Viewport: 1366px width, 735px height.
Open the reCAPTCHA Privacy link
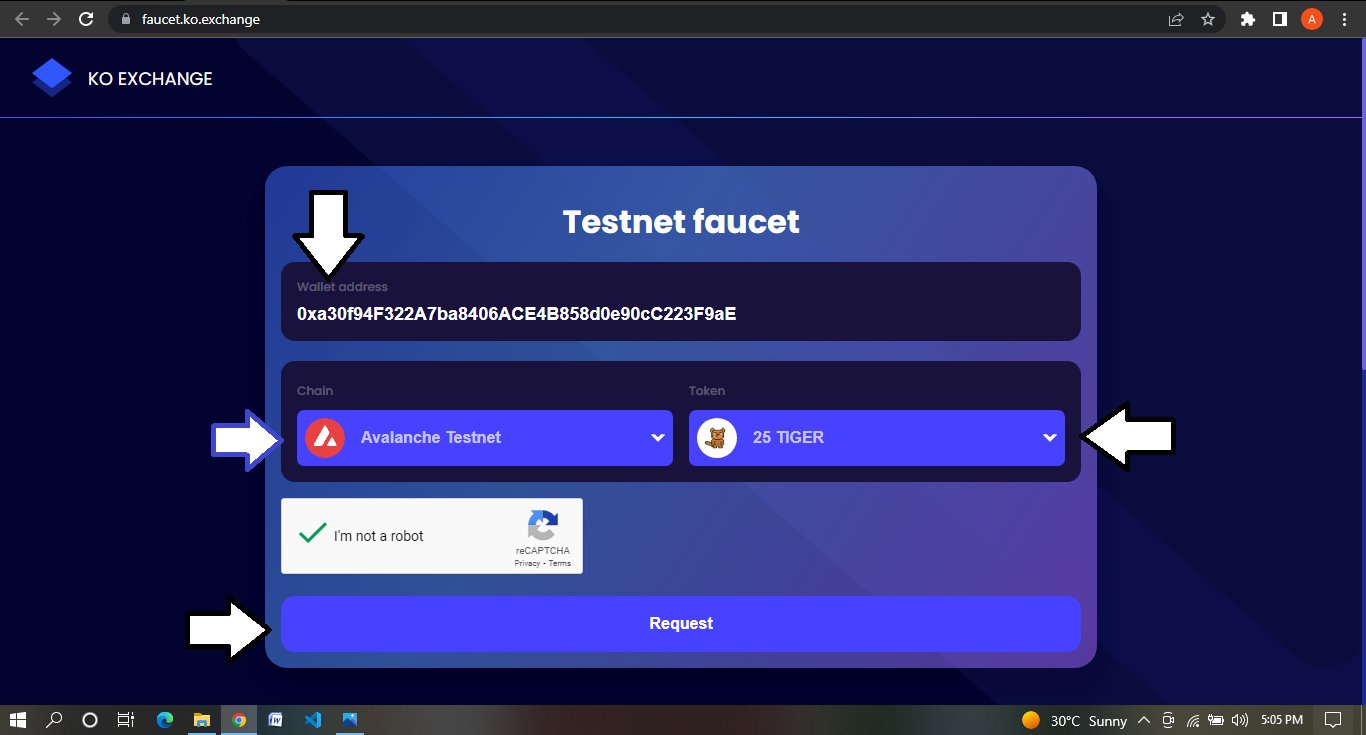click(x=527, y=564)
